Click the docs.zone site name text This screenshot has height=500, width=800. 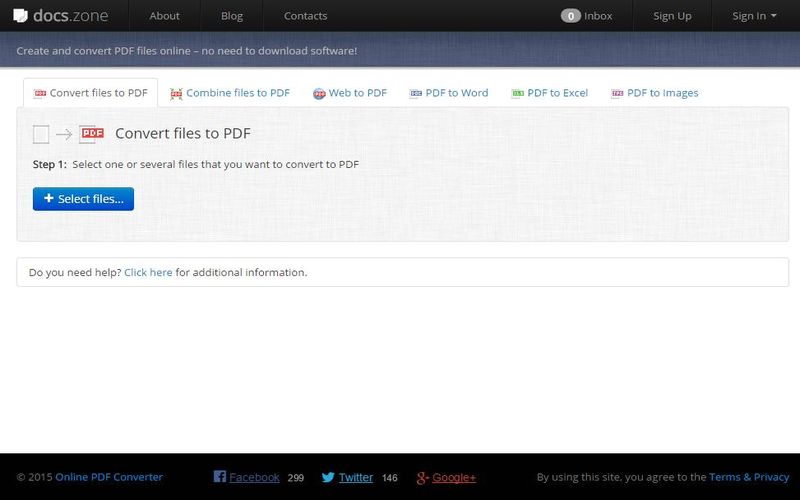(70, 16)
